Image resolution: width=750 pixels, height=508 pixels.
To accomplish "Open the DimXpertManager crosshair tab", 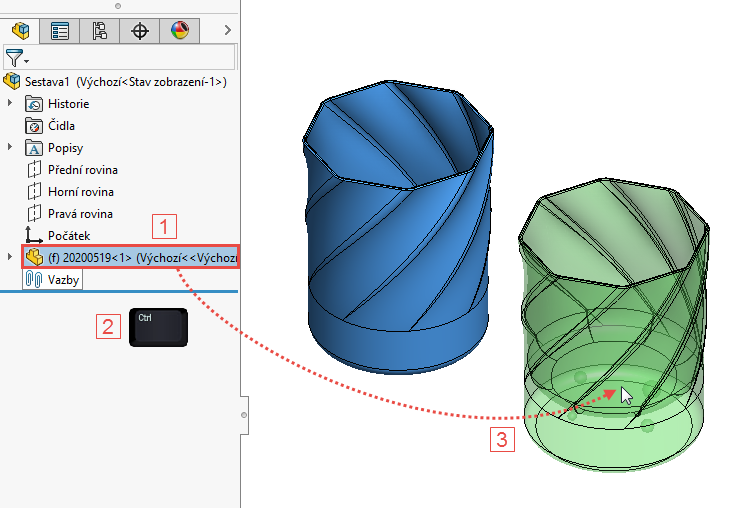I will pyautogui.click(x=140, y=31).
